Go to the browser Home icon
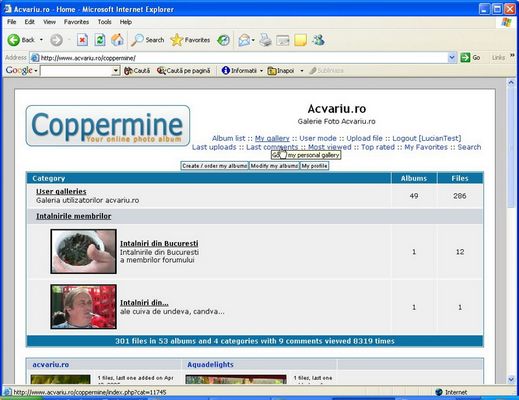The width and height of the screenshot is (519, 400). coord(117,40)
